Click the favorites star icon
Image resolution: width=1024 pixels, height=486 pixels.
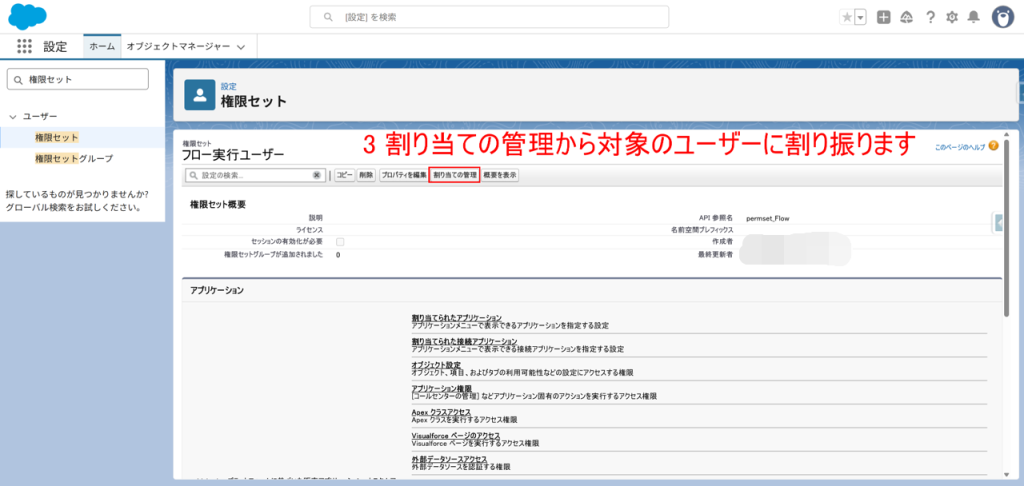pyautogui.click(x=846, y=17)
